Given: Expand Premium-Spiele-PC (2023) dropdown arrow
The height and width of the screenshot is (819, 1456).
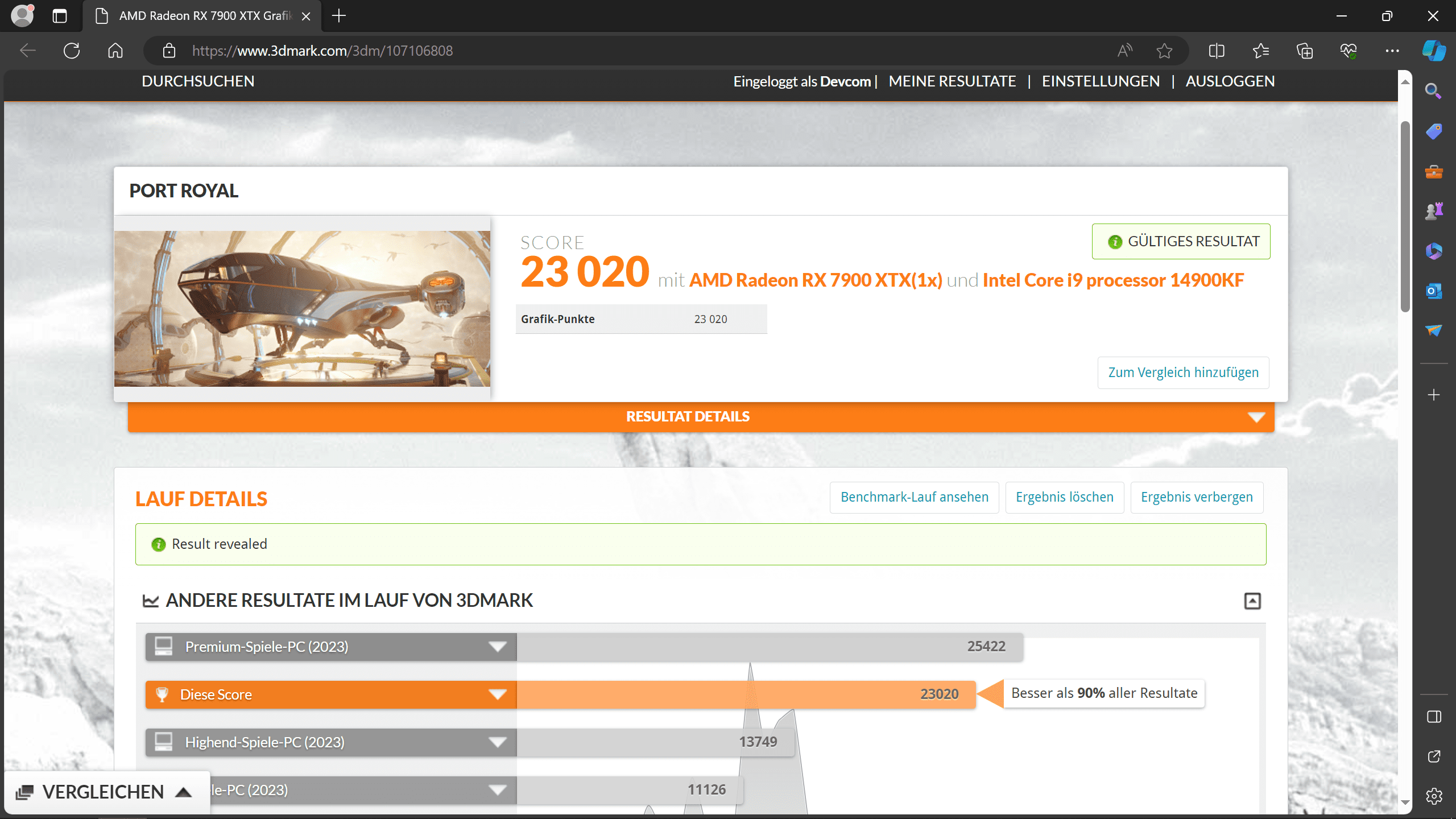Looking at the screenshot, I should (498, 647).
